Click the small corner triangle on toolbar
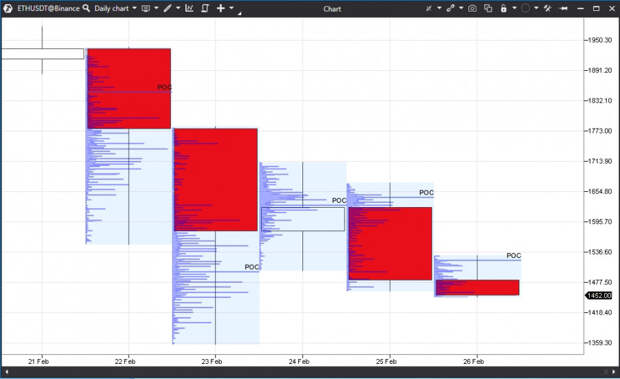This screenshot has height=379, width=620. [x=240, y=14]
